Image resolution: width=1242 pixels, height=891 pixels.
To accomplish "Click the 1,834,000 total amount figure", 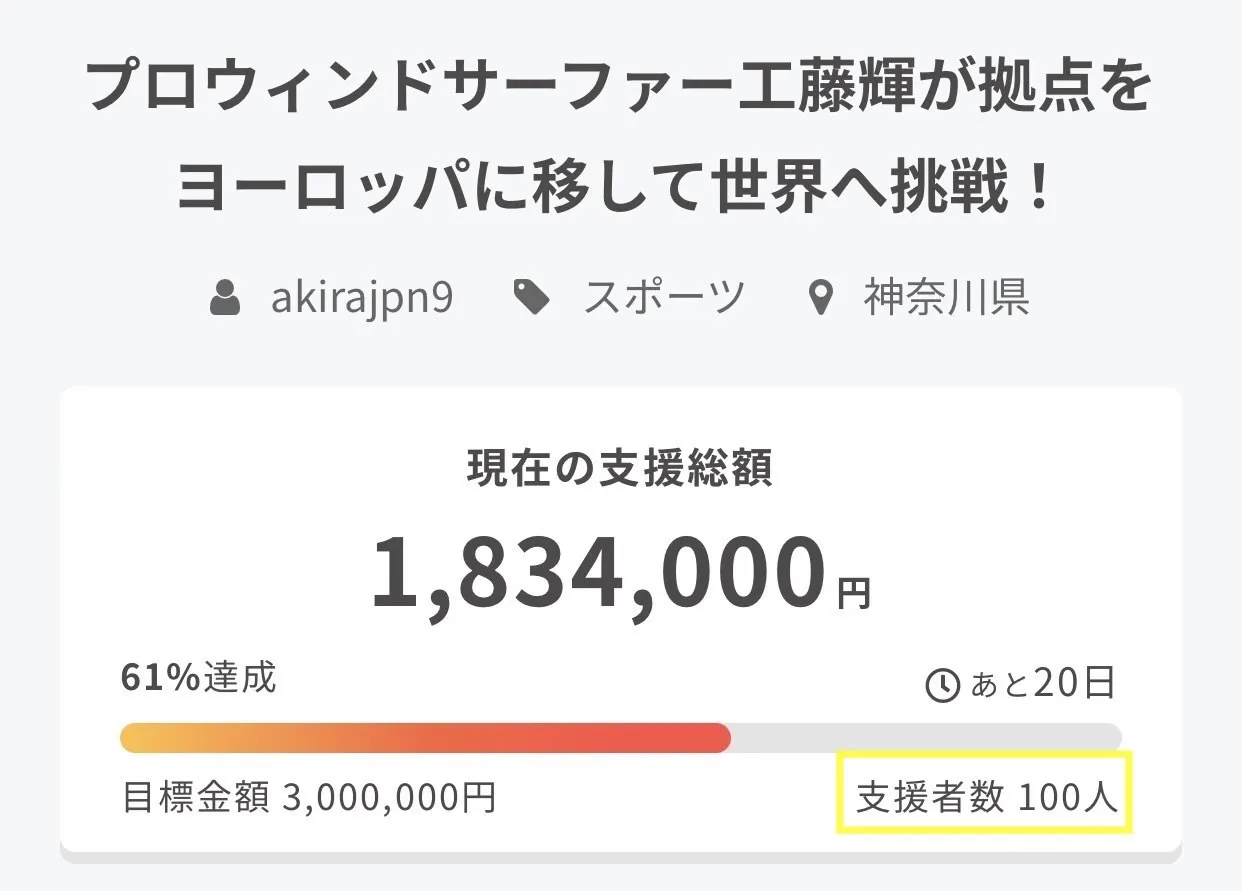I will (x=598, y=575).
